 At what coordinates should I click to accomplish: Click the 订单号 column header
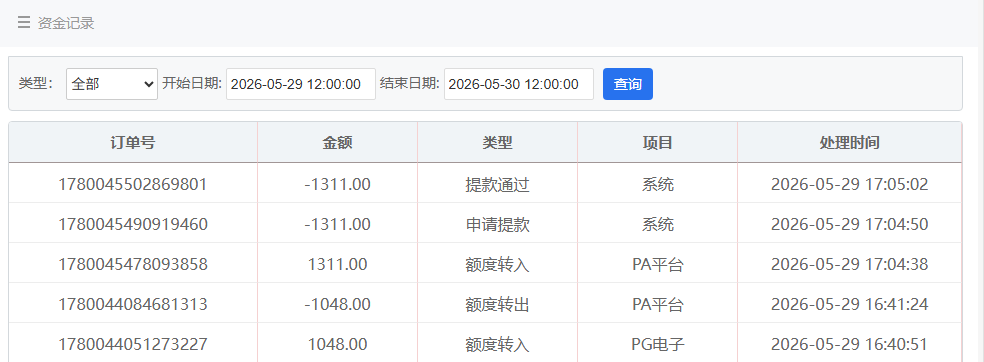pyautogui.click(x=133, y=142)
